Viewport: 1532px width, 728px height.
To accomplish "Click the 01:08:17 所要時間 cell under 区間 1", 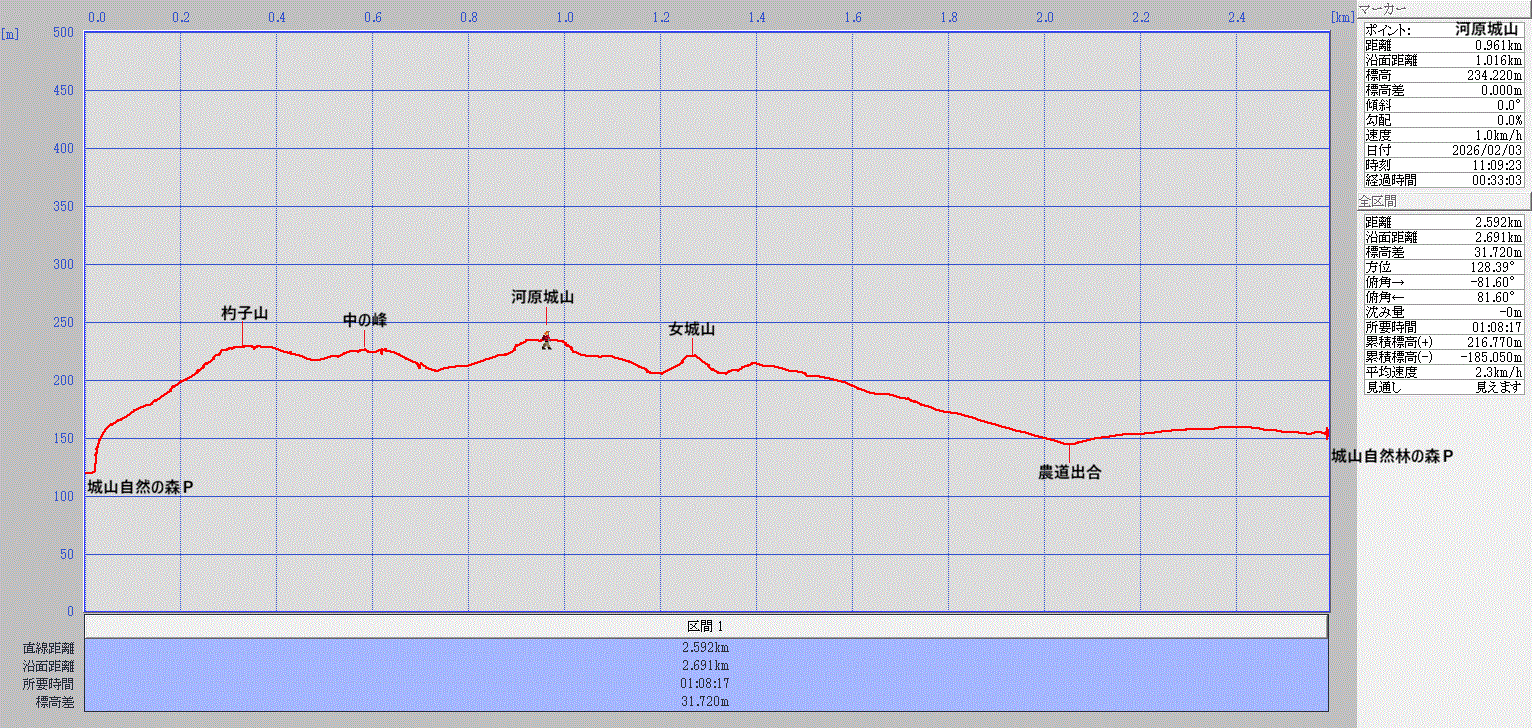I will pos(706,683).
